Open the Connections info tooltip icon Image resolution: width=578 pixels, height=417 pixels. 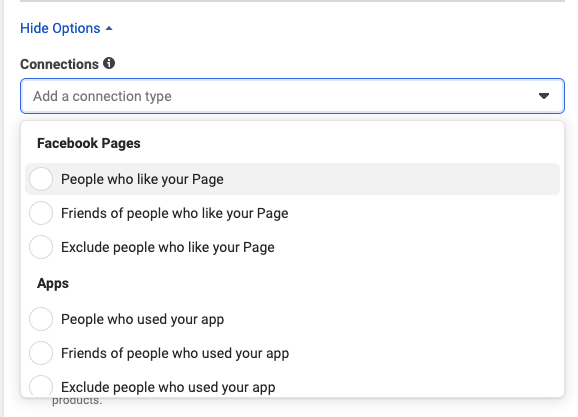pos(109,63)
